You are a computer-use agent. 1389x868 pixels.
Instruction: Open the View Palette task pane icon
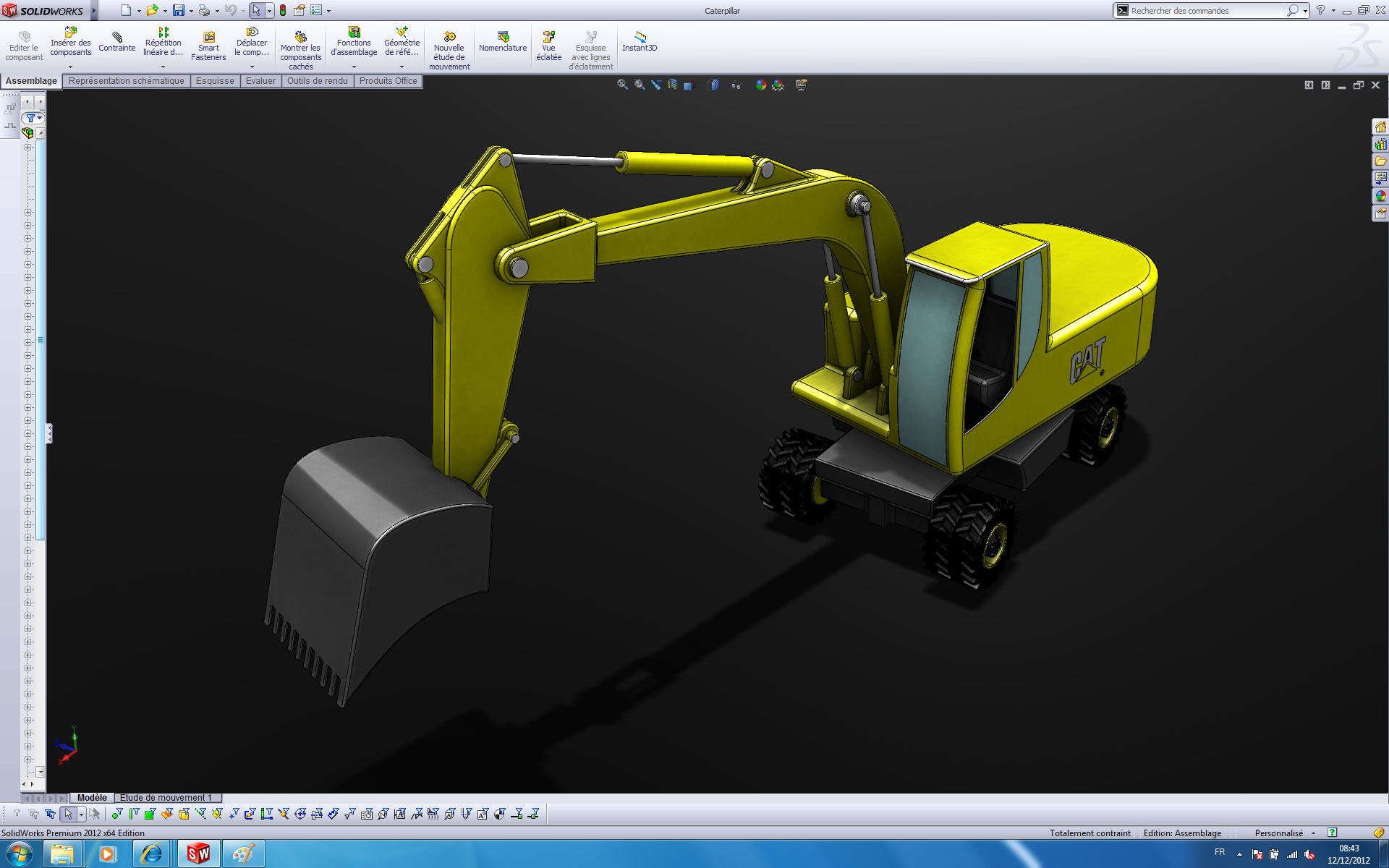1380,179
